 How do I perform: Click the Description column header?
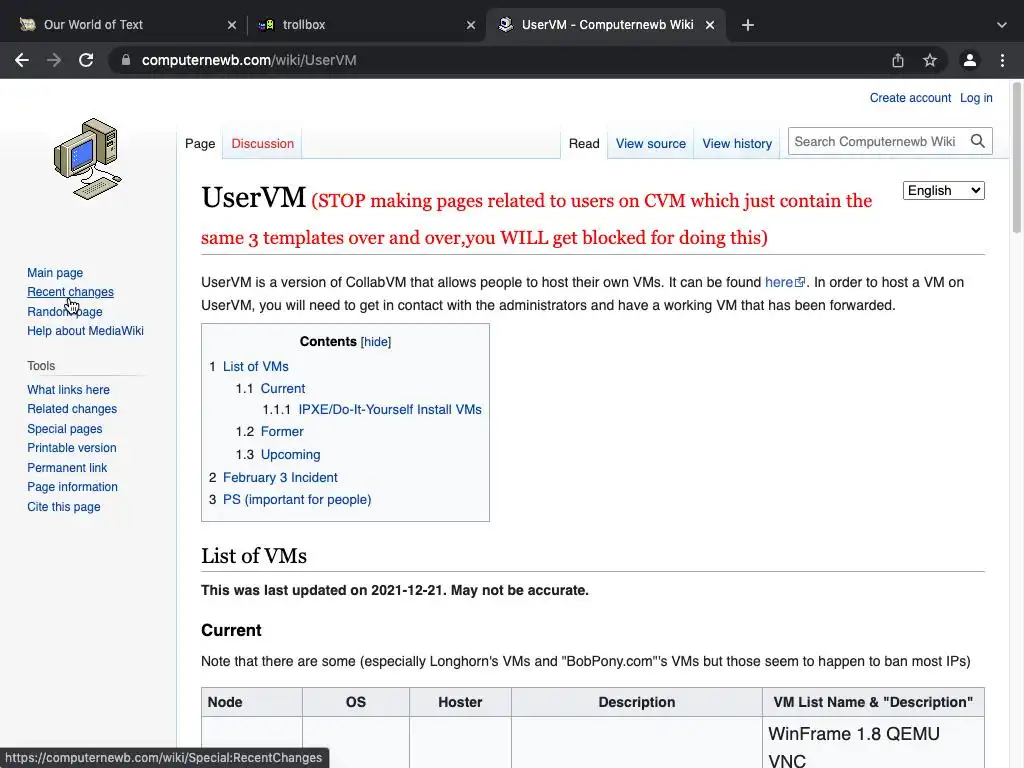[637, 702]
